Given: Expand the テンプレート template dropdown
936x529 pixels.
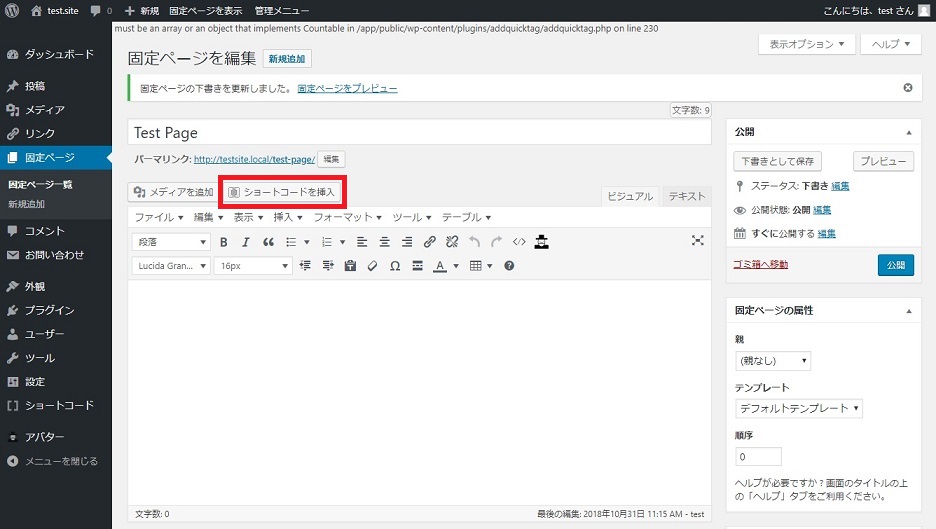Looking at the screenshot, I should (x=798, y=408).
